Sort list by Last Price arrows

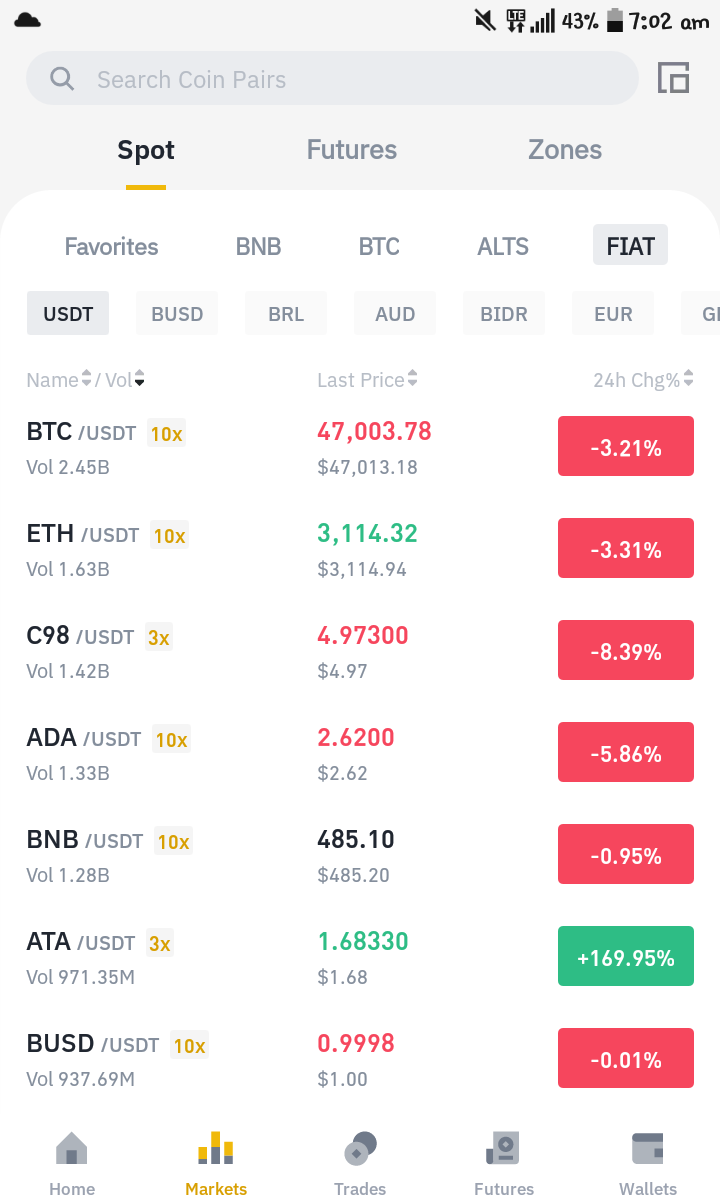pyautogui.click(x=413, y=379)
